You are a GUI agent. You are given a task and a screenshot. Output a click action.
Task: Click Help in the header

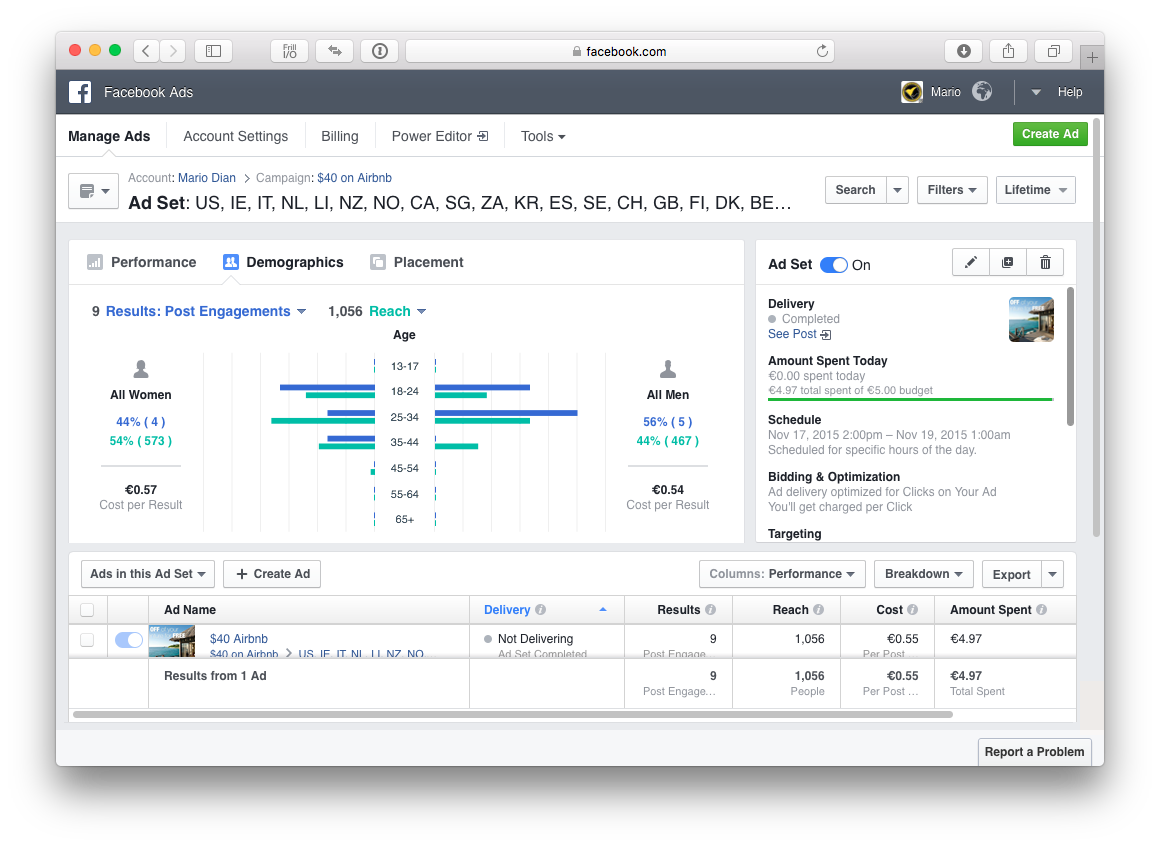1069,92
